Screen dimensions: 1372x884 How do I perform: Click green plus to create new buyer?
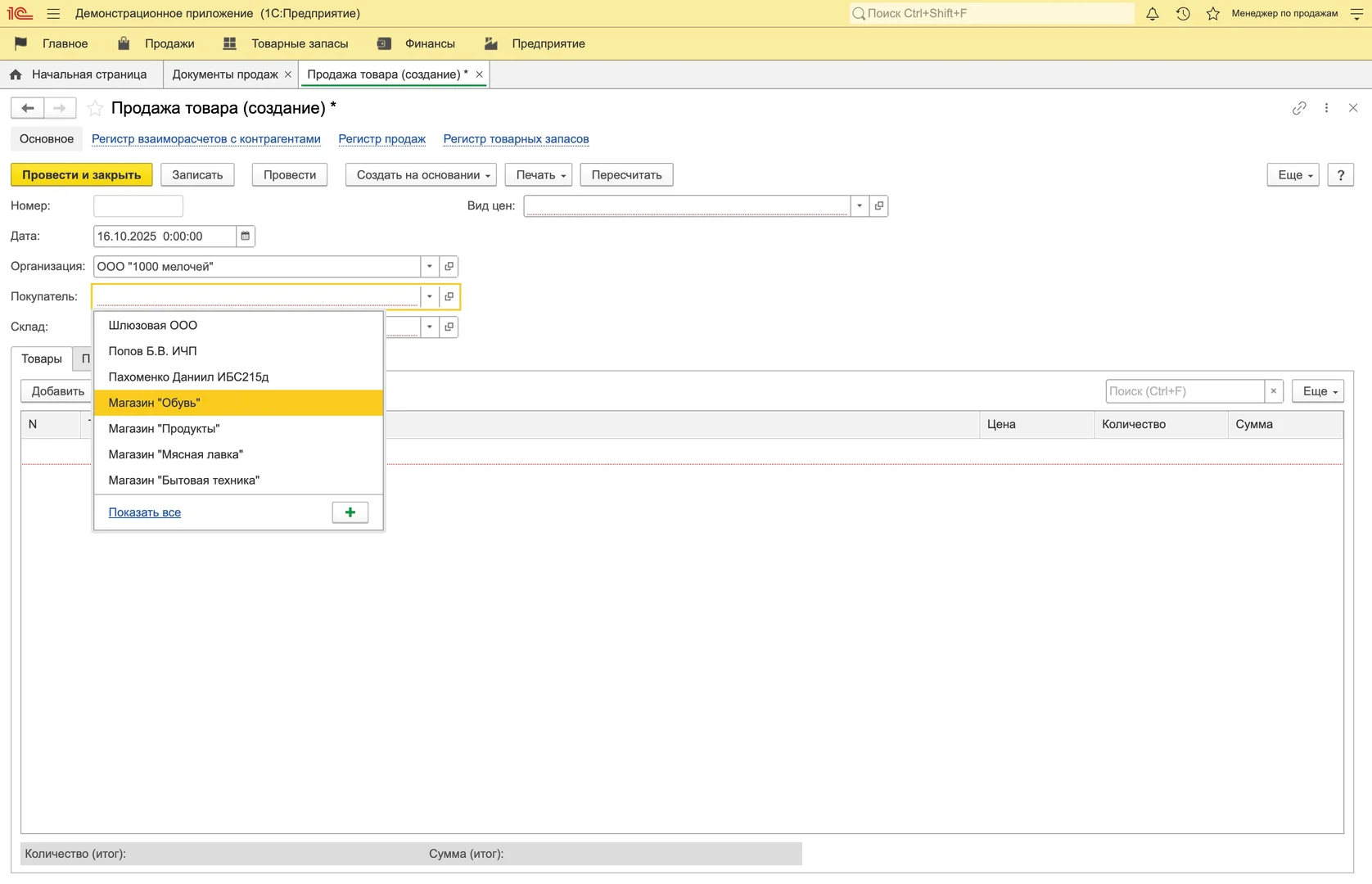click(350, 512)
